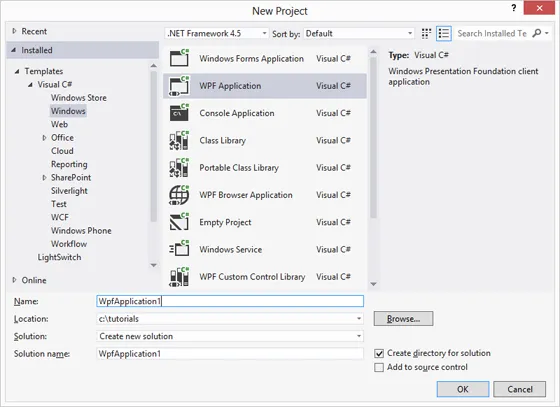Expand the Office templates node
The height and width of the screenshot is (407, 560).
coord(44,138)
